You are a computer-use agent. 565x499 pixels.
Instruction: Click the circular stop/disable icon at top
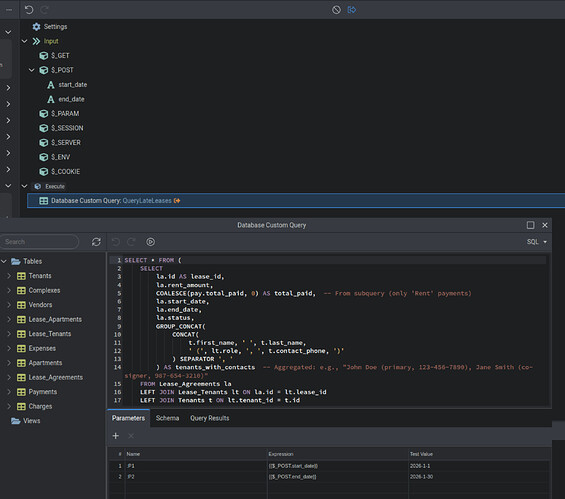[336, 10]
